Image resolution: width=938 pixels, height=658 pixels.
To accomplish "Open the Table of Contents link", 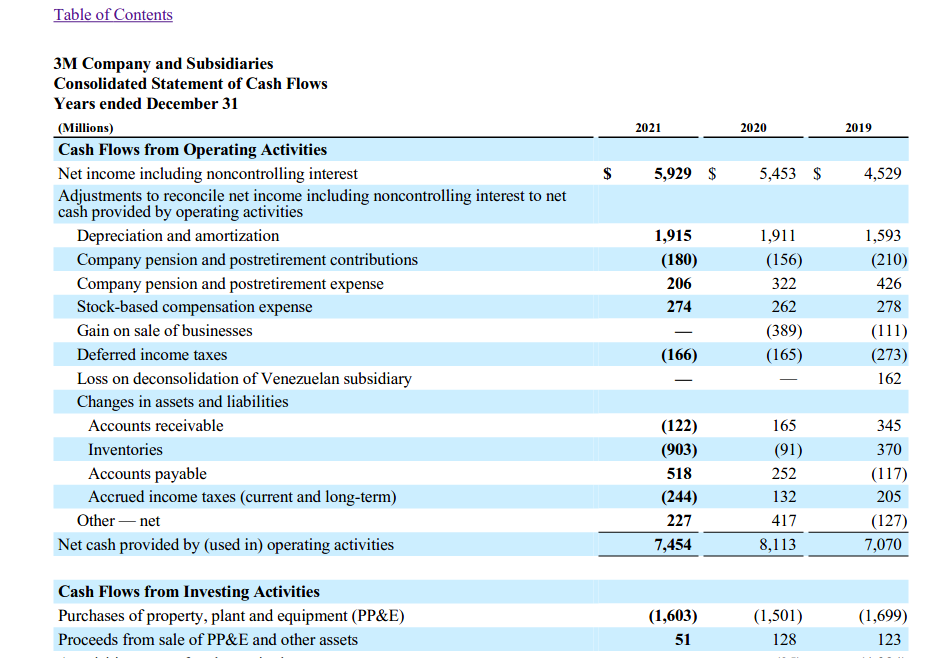I will (113, 14).
